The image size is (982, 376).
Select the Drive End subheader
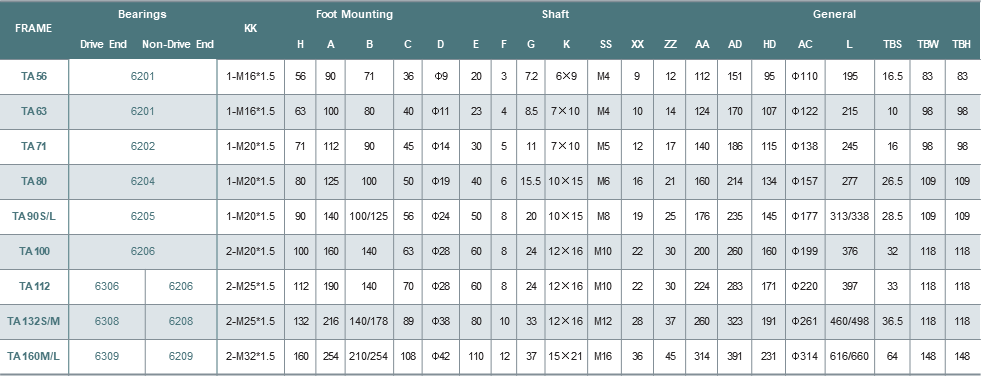click(x=103, y=44)
